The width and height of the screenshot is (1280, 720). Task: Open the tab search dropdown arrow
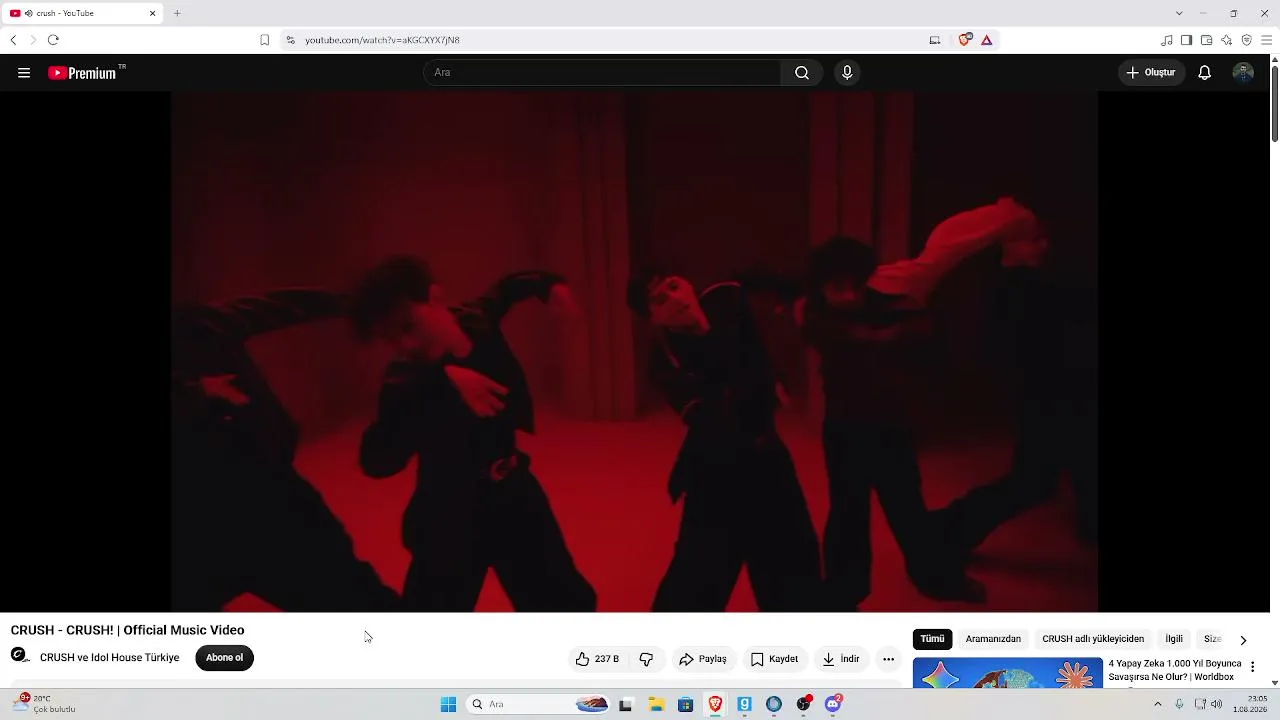tap(1179, 13)
